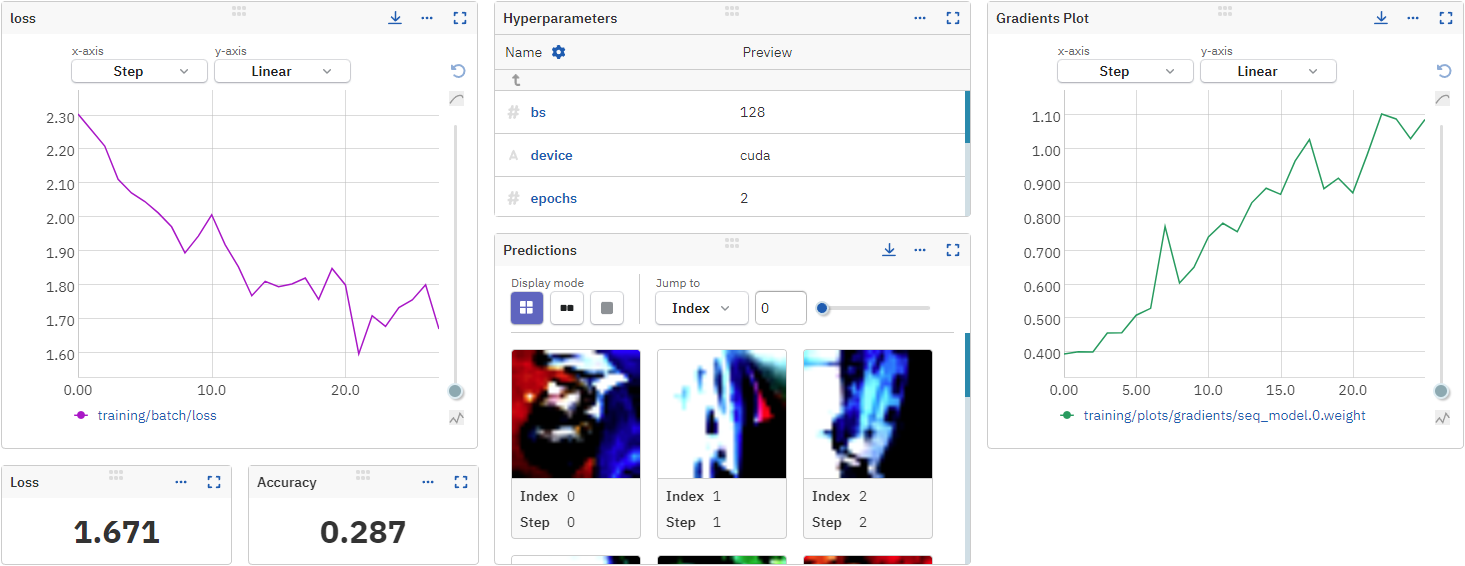Expand Loss value widget to fullscreen
Screen dimensions: 1465x566
pos(214,482)
